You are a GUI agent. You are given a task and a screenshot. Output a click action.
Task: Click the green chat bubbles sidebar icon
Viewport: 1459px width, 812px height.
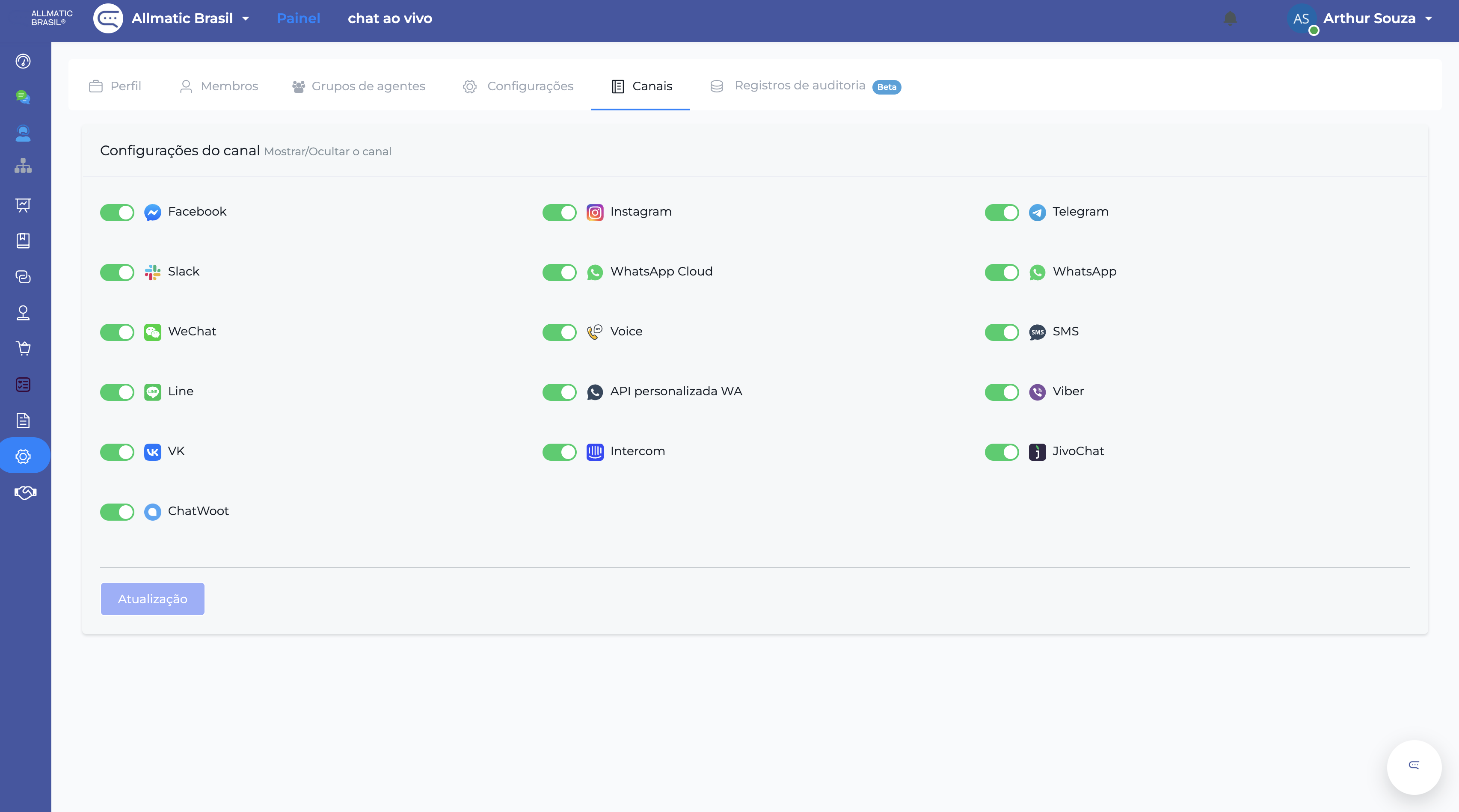pos(23,98)
